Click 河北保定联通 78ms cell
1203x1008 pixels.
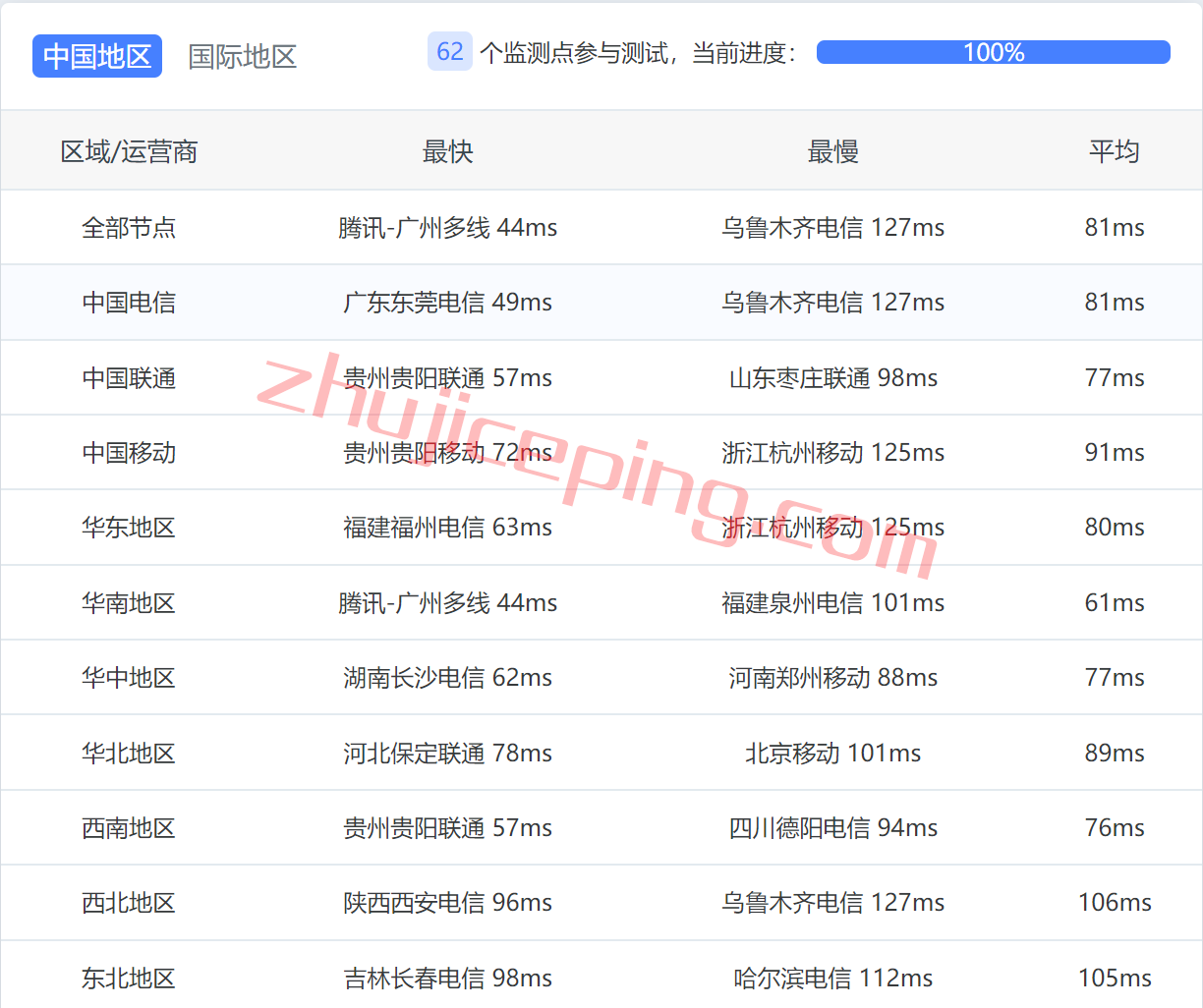pyautogui.click(x=448, y=754)
